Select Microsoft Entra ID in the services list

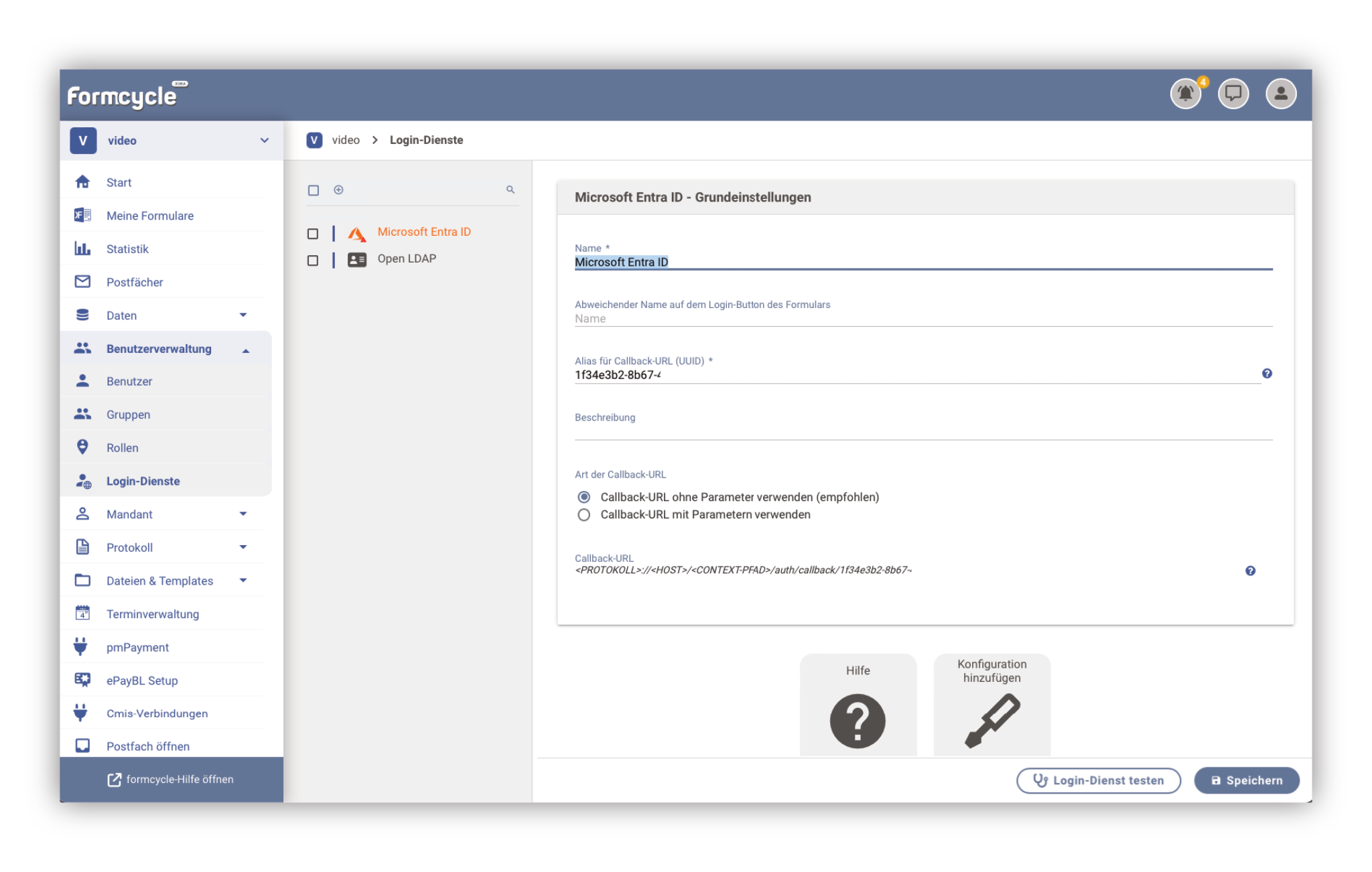tap(424, 232)
